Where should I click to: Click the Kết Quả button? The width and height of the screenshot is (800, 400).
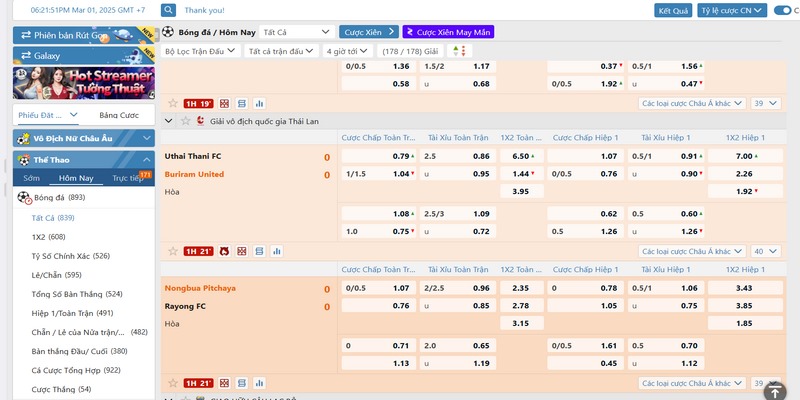click(673, 10)
